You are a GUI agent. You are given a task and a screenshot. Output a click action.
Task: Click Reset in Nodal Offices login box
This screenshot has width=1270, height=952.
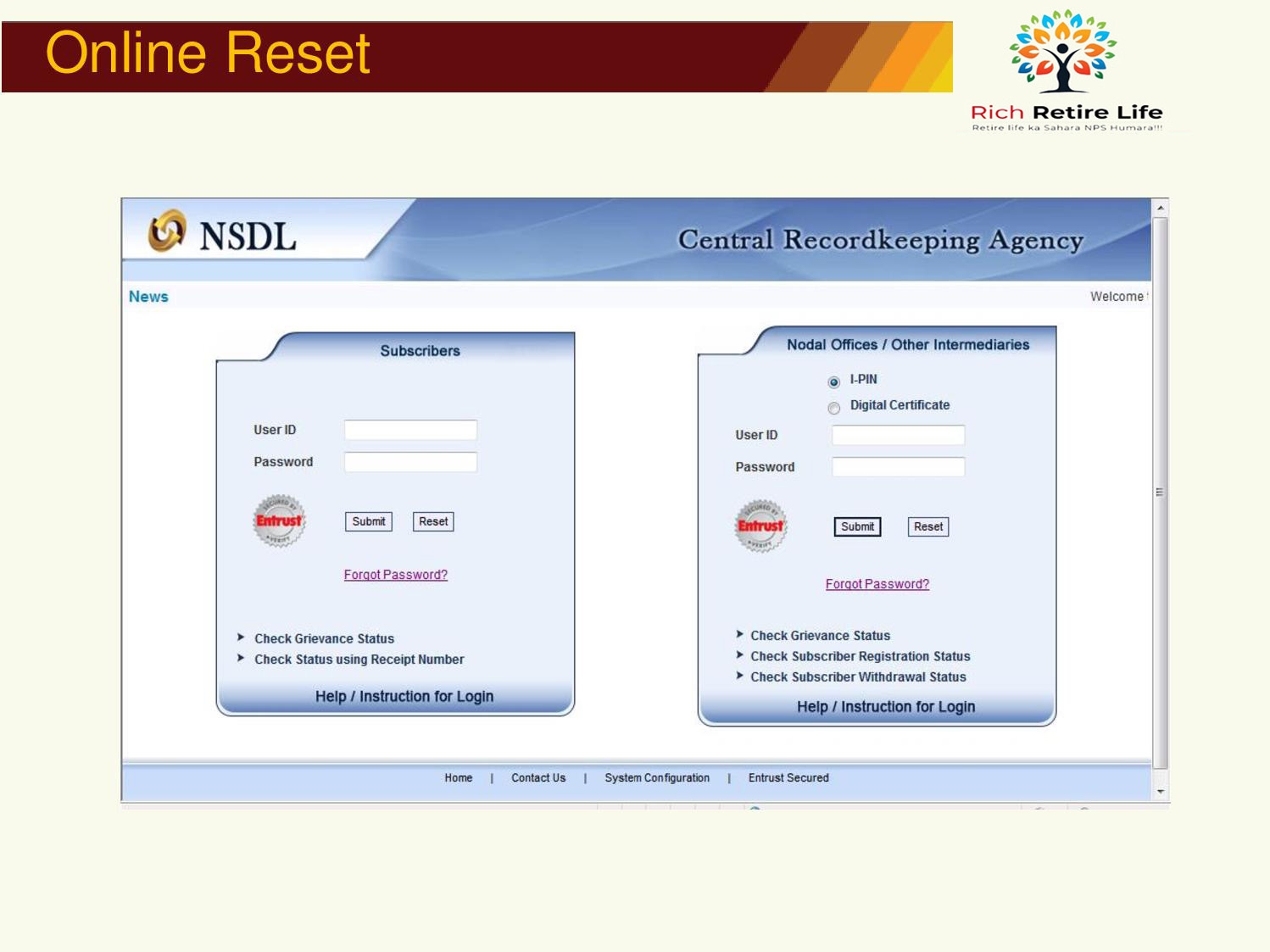(927, 526)
